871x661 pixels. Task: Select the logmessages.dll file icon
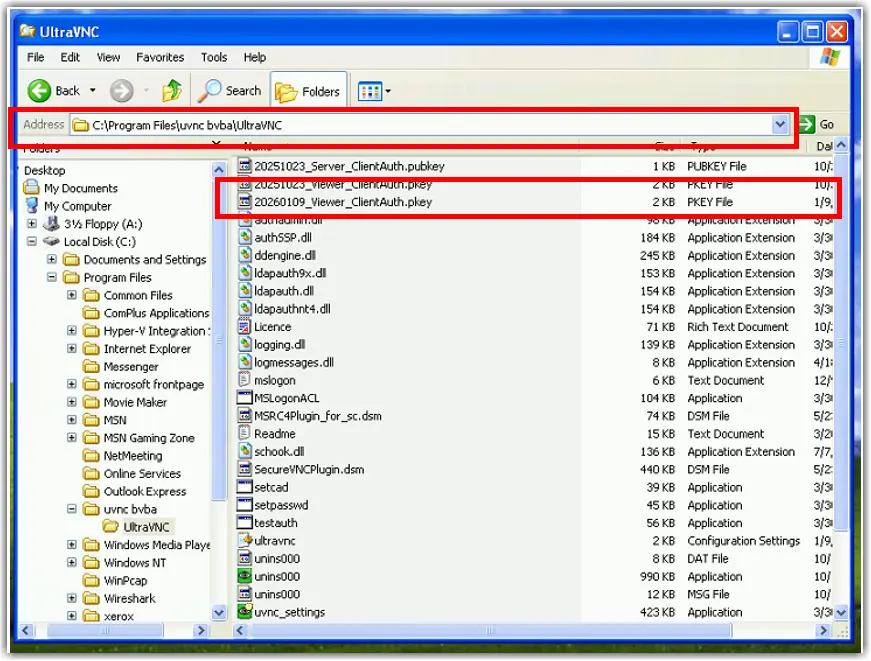(x=244, y=362)
